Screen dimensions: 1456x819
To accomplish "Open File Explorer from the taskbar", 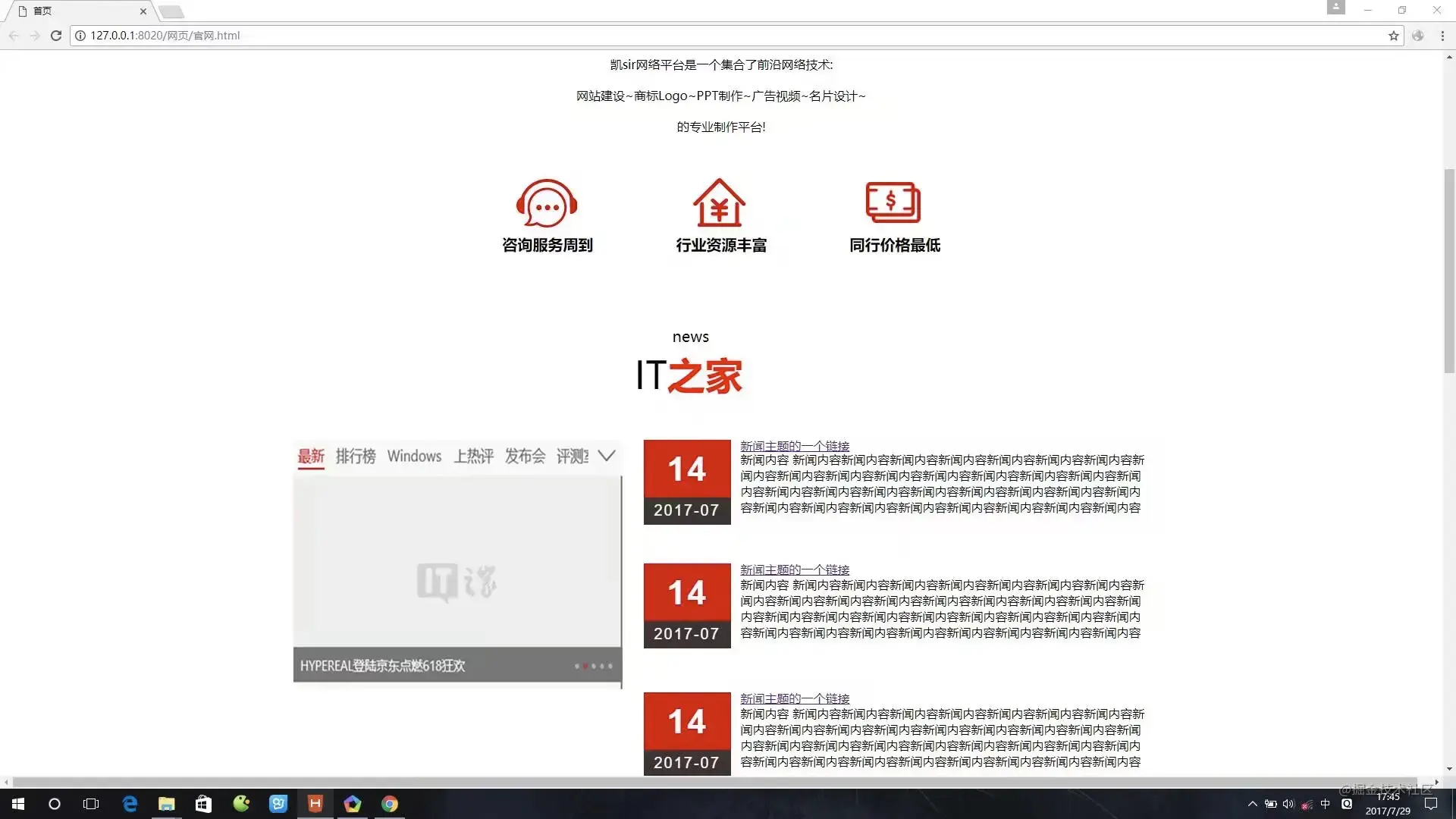I will [x=166, y=804].
